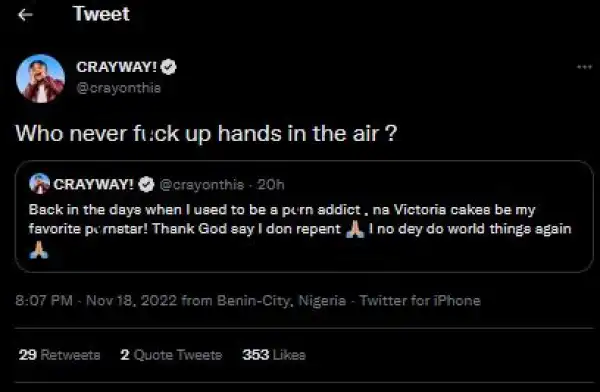
Task: Open the @crayonthis handle in quoted tweet
Action: (x=202, y=185)
